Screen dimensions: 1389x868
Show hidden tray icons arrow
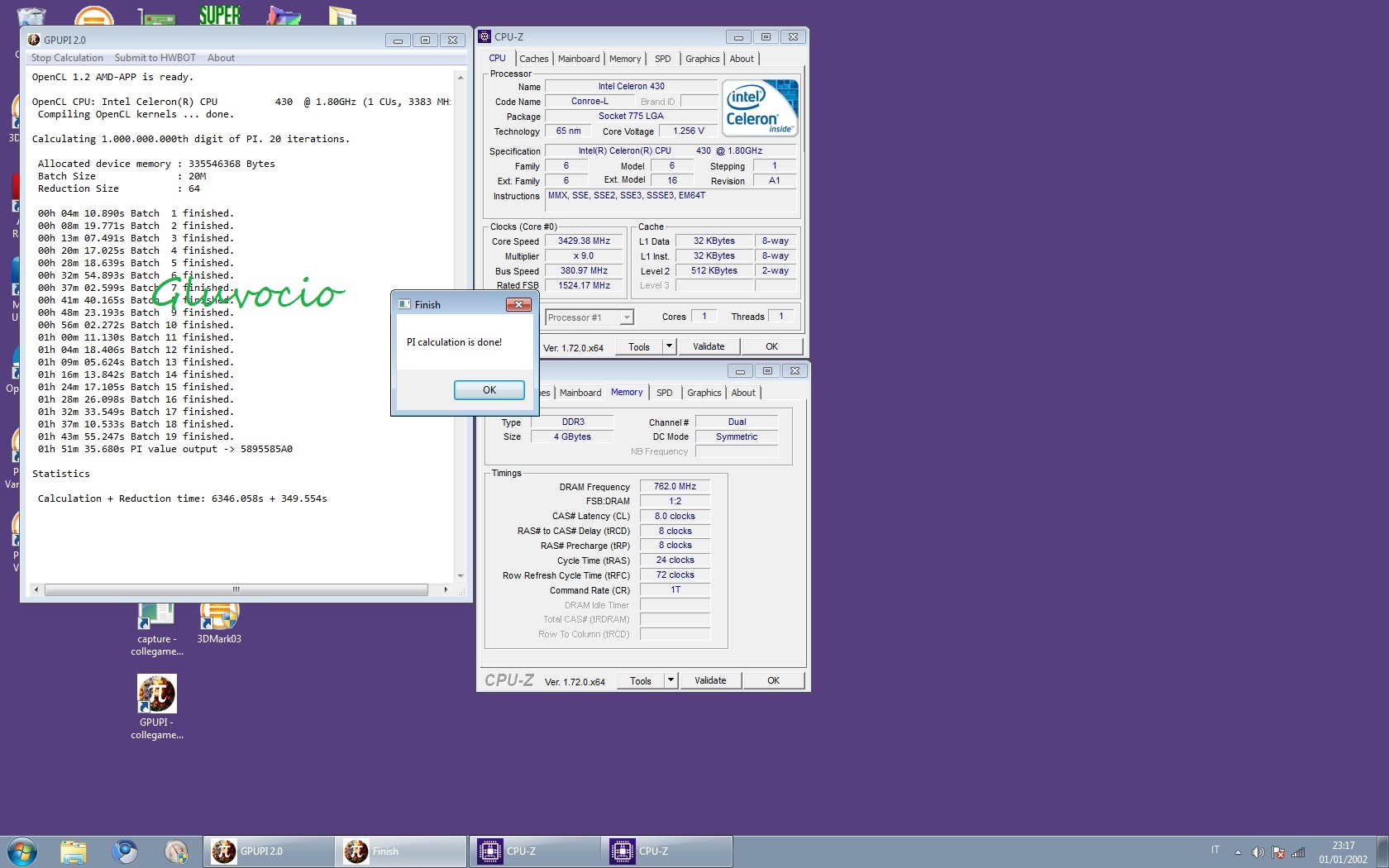(1238, 852)
